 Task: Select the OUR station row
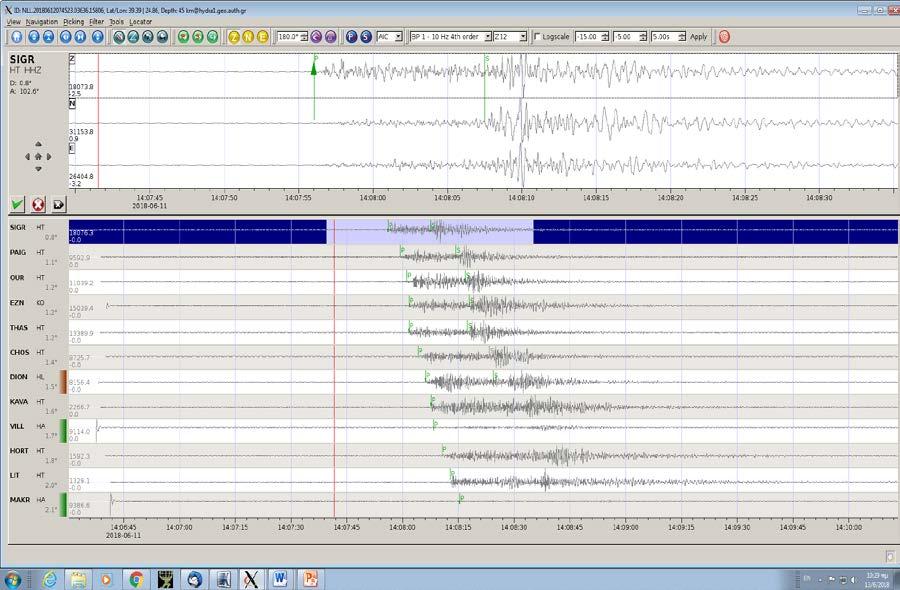pyautogui.click(x=453, y=282)
